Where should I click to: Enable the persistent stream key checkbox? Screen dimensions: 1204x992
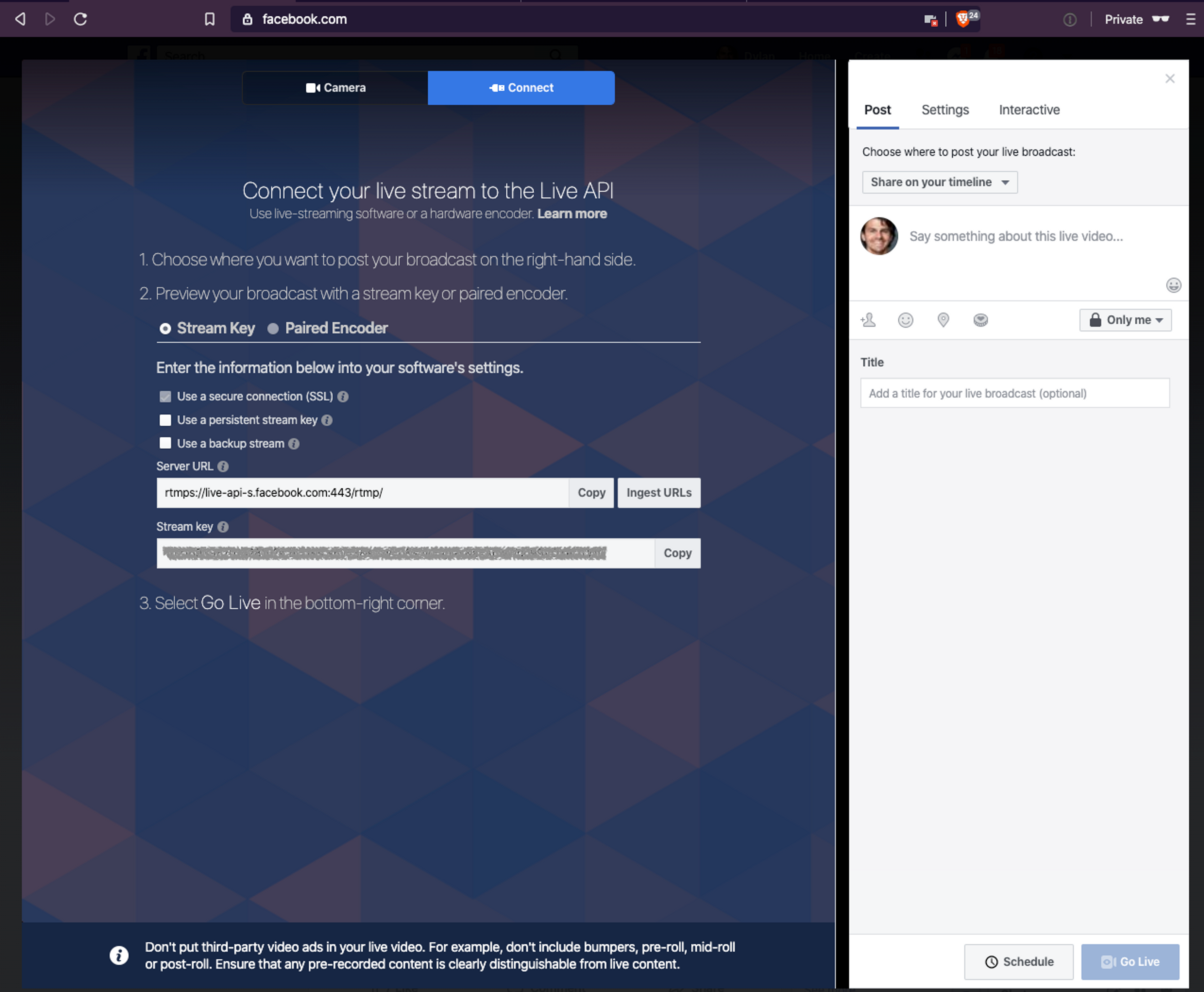coord(165,420)
